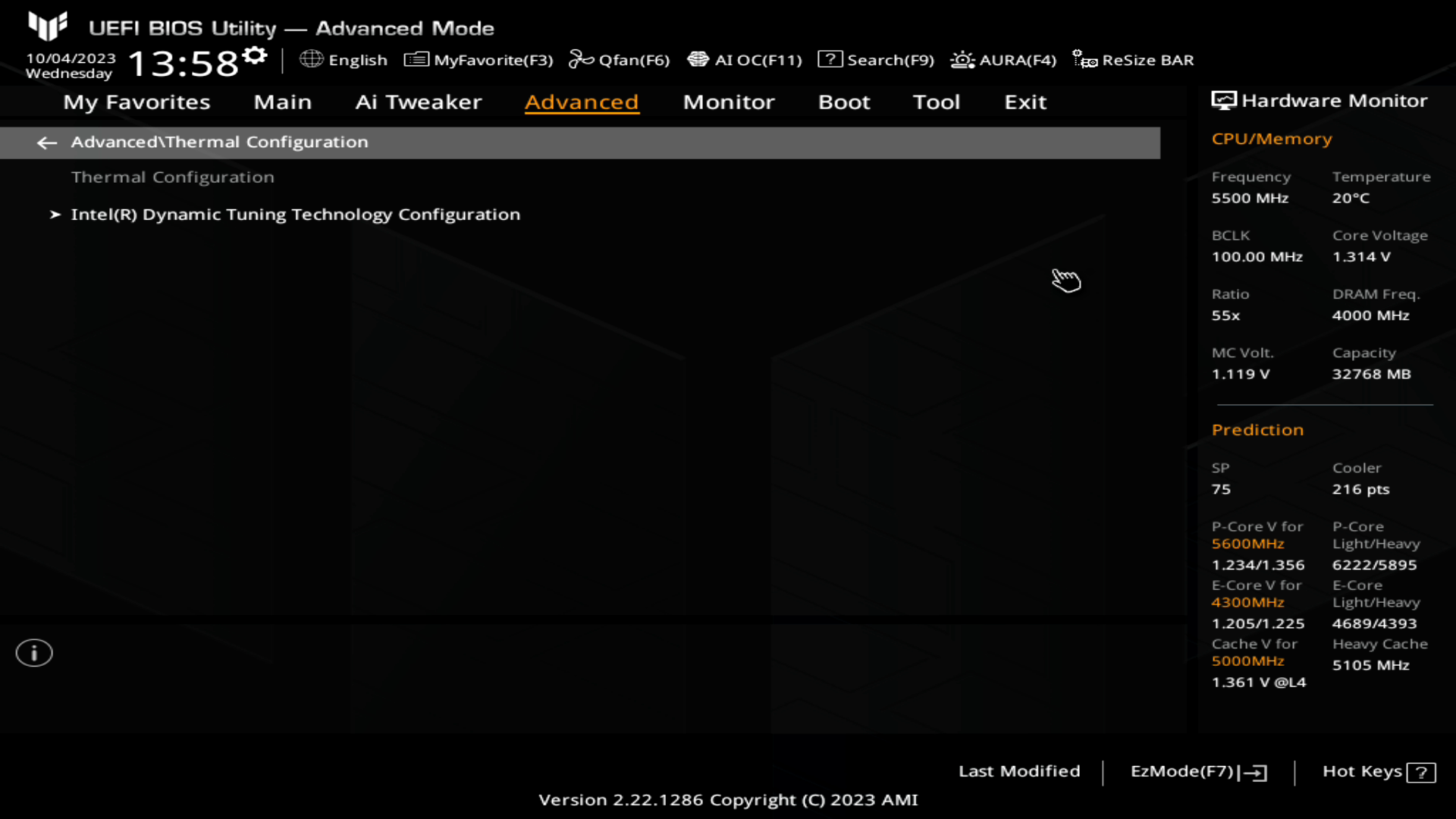Click the Cooler 216 pts value
Viewport: 1456px width, 819px height.
pos(1360,490)
